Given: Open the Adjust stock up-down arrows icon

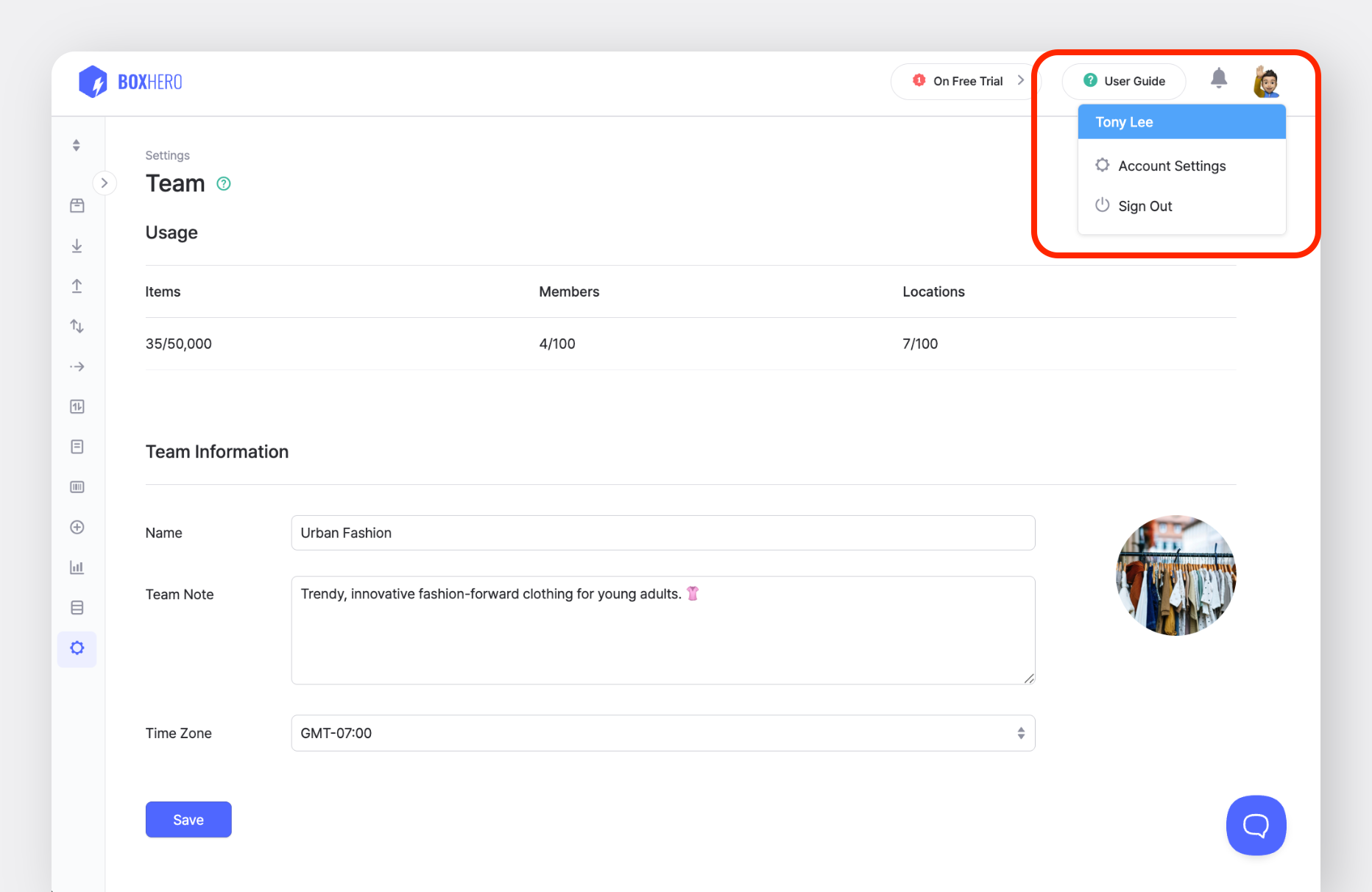Looking at the screenshot, I should [x=77, y=326].
